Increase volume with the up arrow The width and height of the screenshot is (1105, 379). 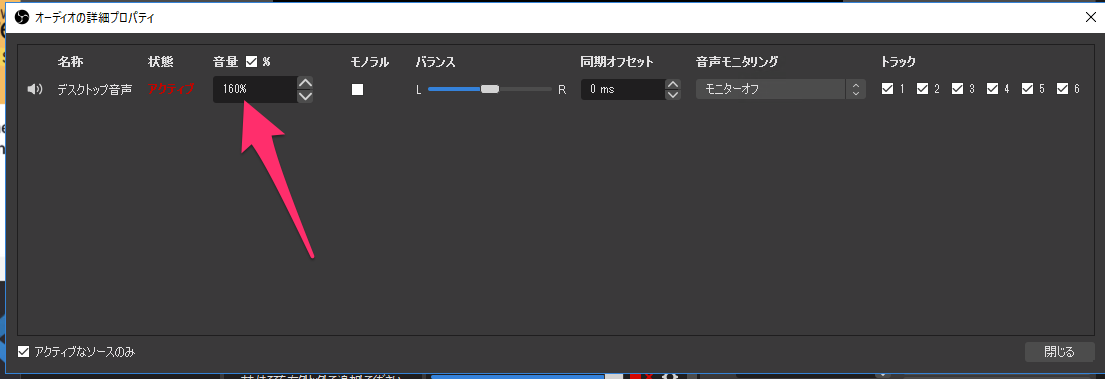[x=305, y=82]
